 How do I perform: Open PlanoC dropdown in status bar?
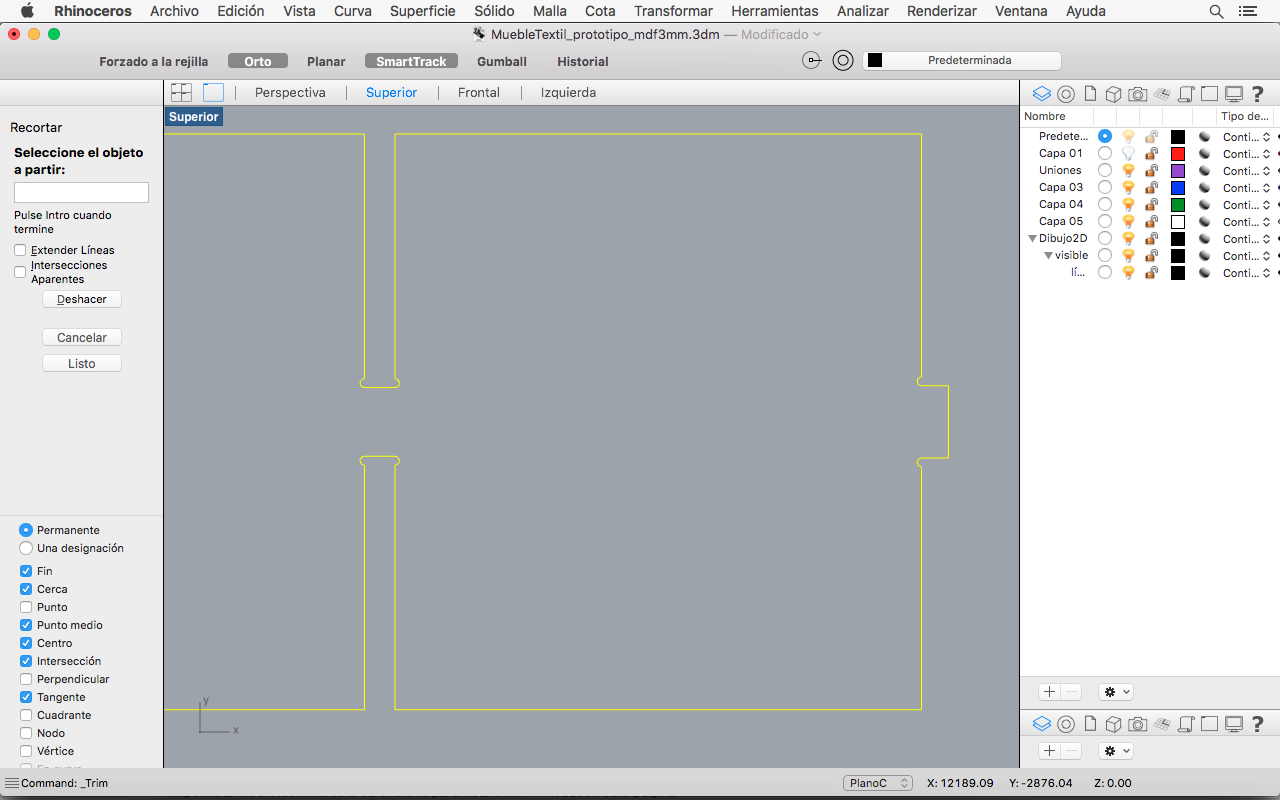[x=878, y=783]
